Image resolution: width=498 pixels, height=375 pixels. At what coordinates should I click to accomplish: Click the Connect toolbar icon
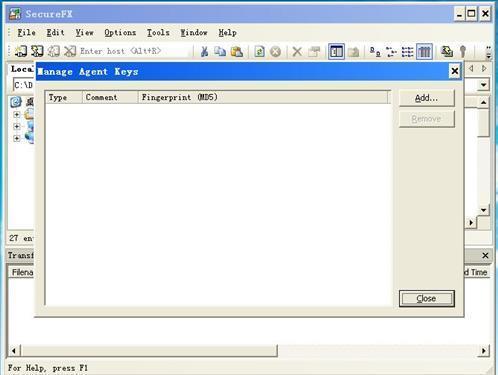click(21, 51)
